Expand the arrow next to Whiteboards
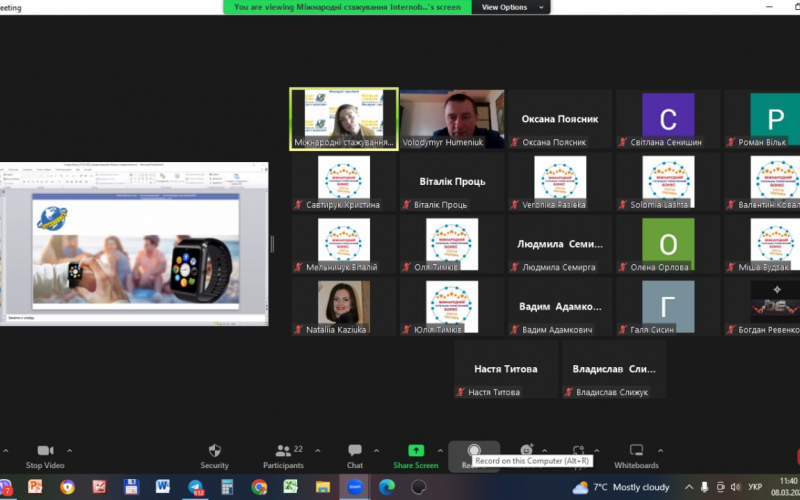 (x=660, y=451)
